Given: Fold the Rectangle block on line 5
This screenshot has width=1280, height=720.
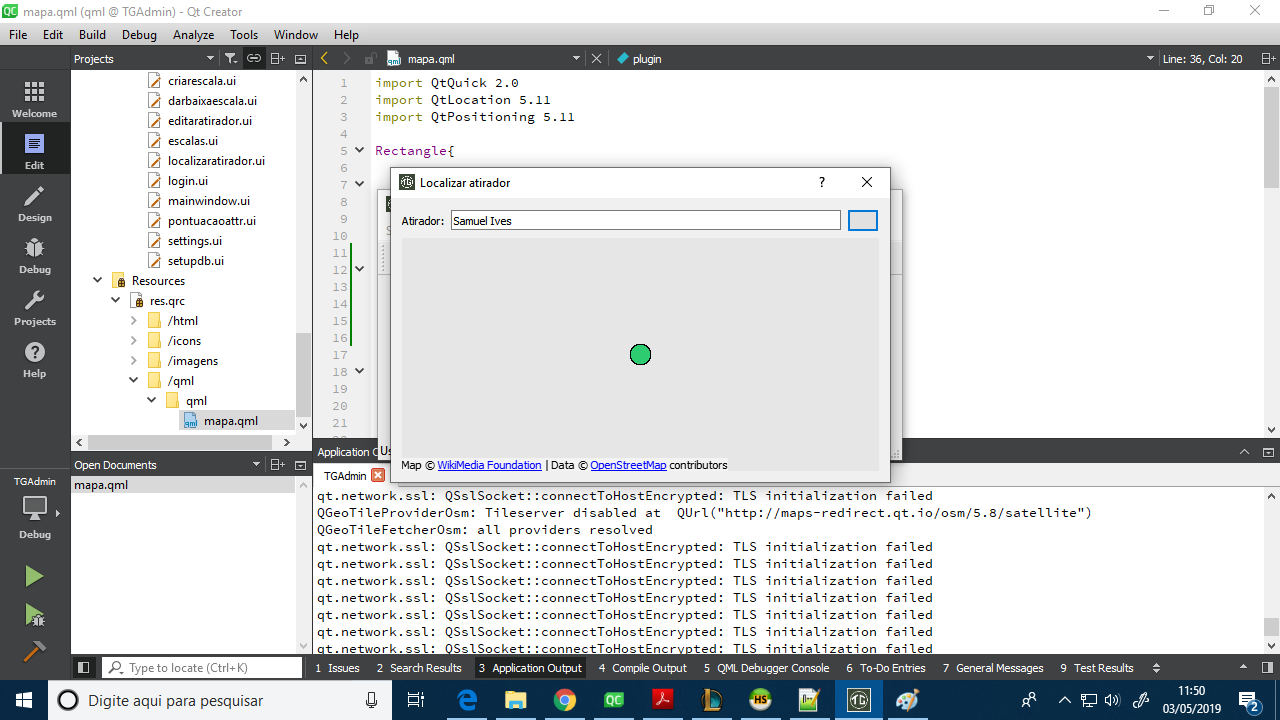Looking at the screenshot, I should [x=360, y=151].
